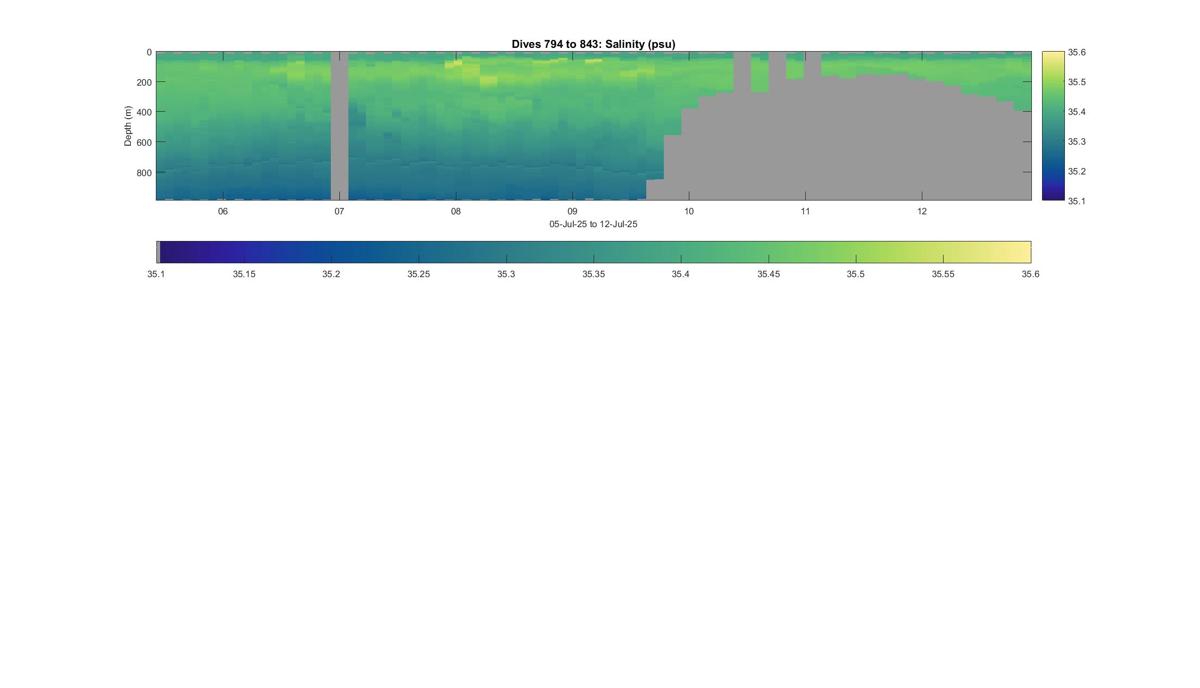
Task: Click the 35.6 label on the vertical colorbar
Action: pyautogui.click(x=1077, y=52)
